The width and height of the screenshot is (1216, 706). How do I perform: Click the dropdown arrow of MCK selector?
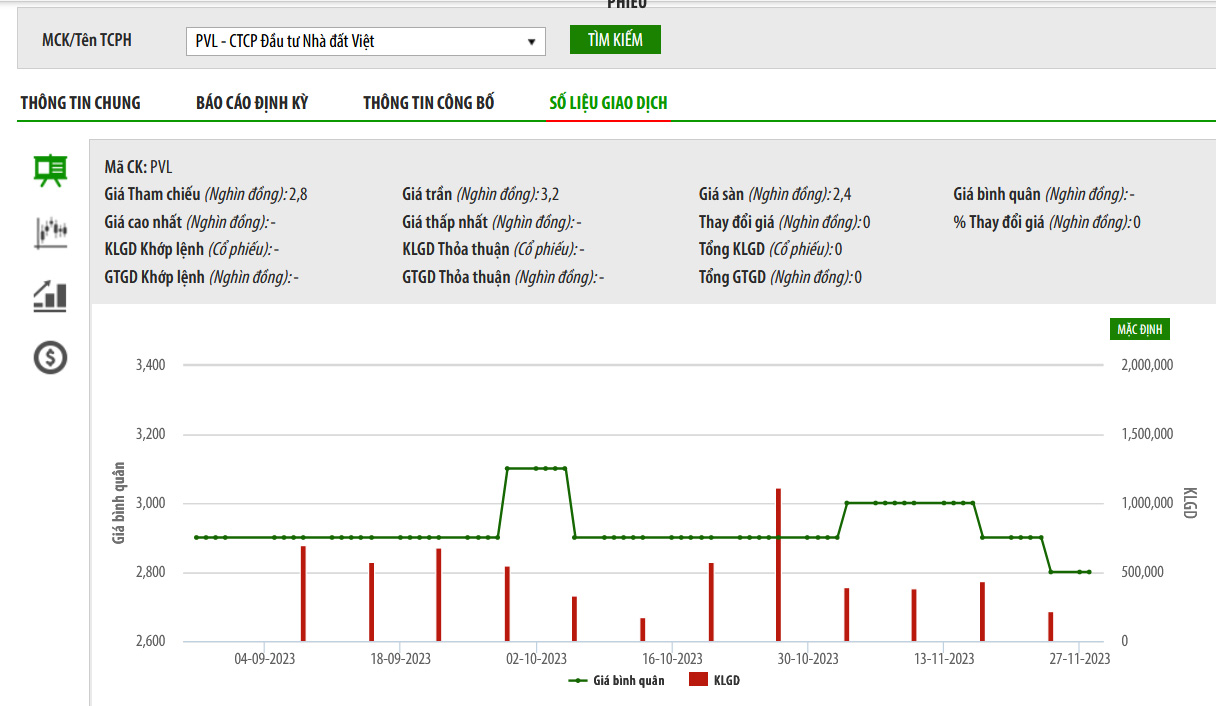coord(531,42)
